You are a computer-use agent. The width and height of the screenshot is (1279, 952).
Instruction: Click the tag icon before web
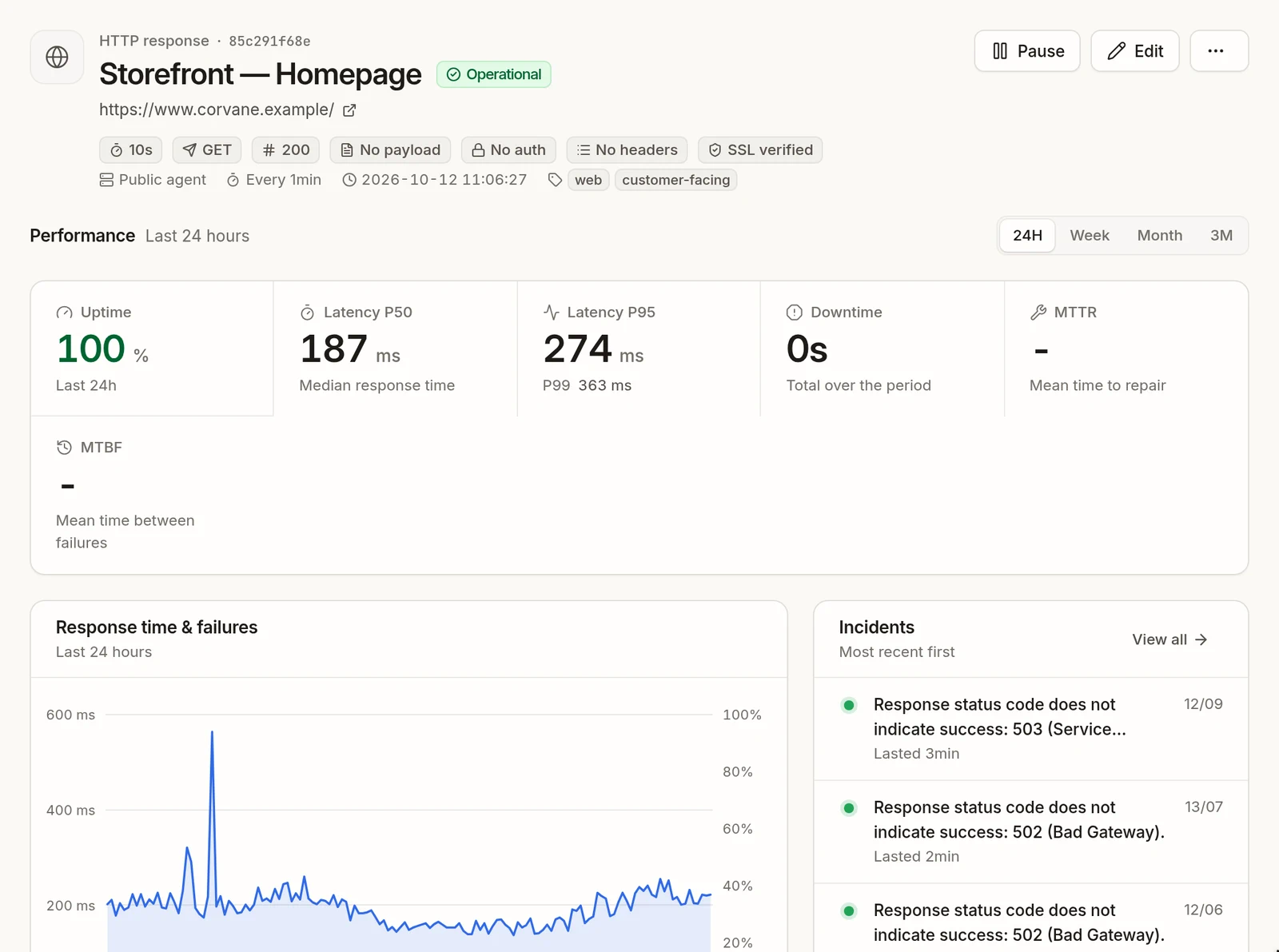(x=555, y=180)
